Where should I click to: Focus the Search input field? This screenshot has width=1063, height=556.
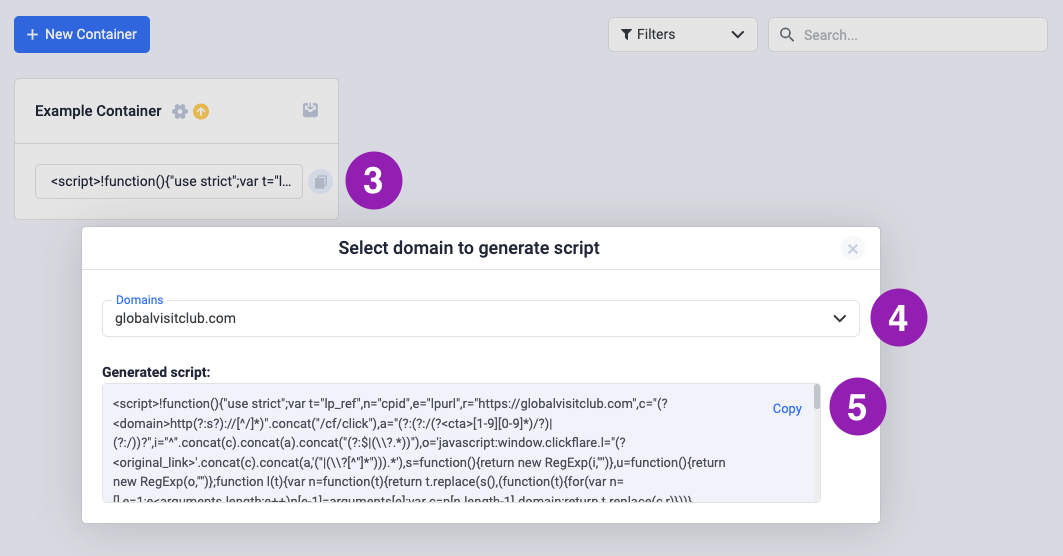pos(908,35)
